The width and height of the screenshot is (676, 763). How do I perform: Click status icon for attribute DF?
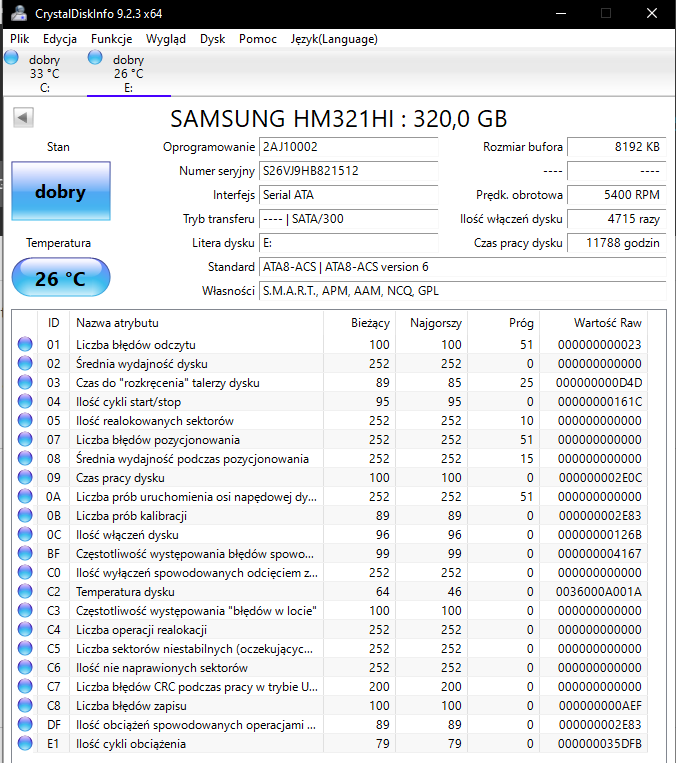[25, 724]
